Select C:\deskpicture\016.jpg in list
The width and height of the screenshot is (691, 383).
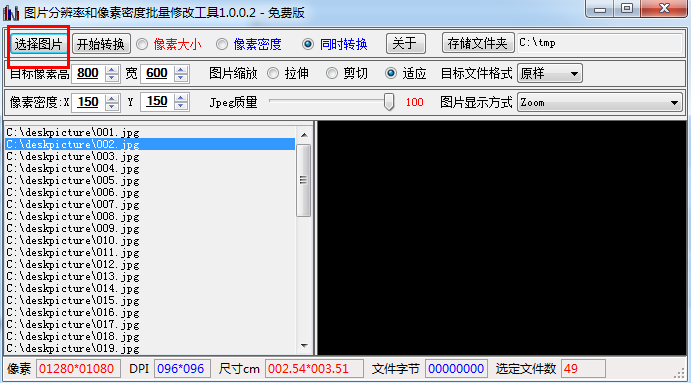150,312
